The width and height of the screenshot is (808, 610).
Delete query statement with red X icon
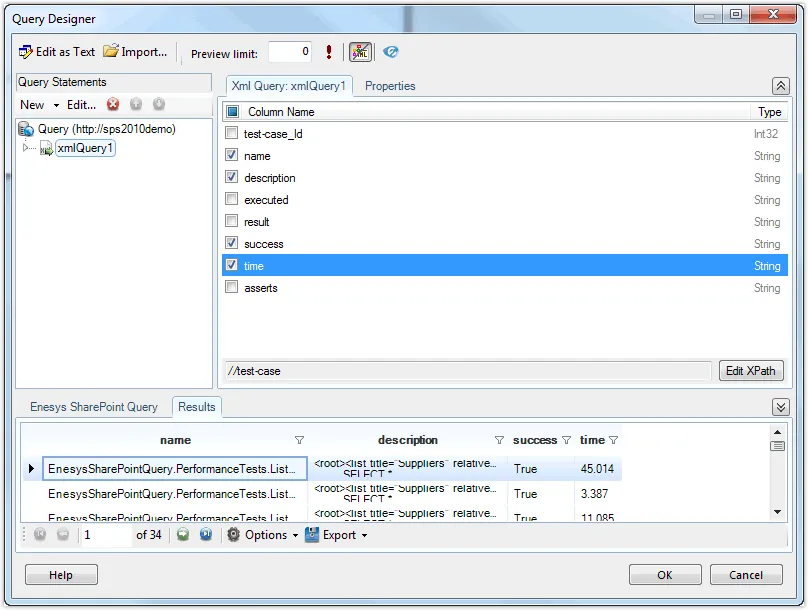click(x=113, y=105)
